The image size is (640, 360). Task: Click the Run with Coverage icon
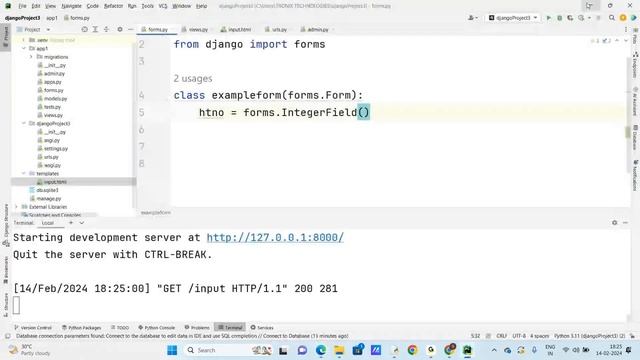(570, 18)
